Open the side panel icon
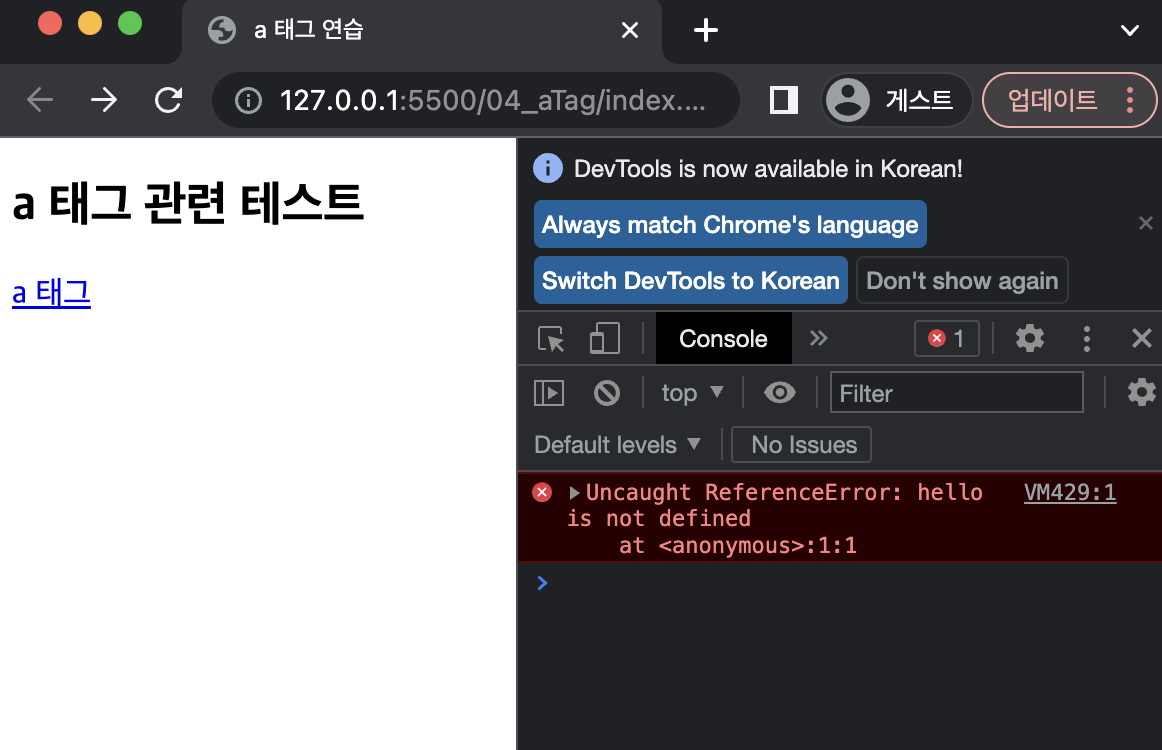Screen dimensions: 1162x750 click(x=783, y=100)
